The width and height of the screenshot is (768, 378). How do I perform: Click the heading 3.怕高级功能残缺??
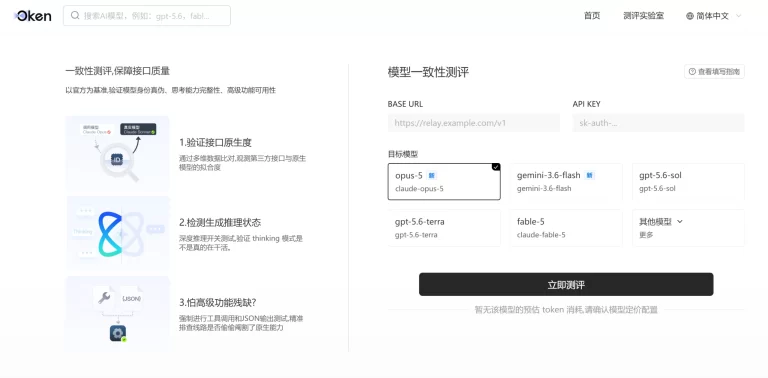[x=217, y=302]
